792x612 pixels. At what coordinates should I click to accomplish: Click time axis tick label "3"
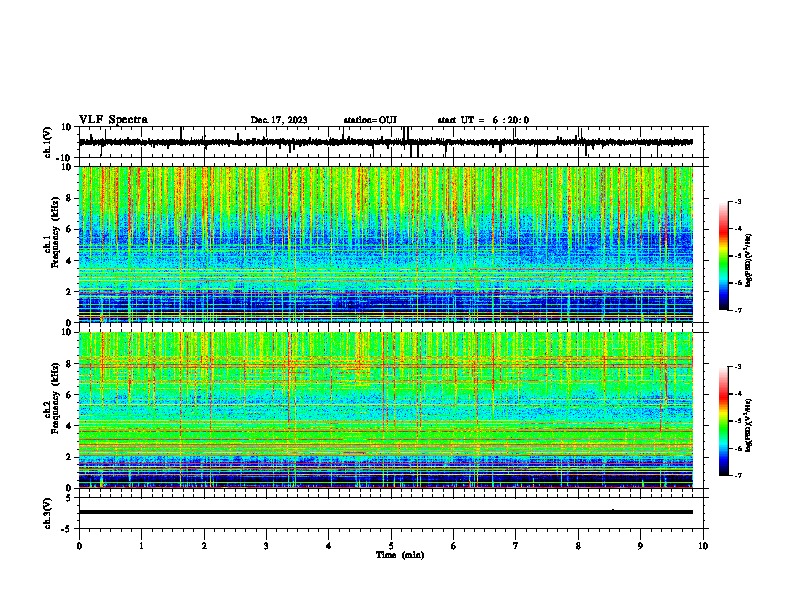[266, 546]
